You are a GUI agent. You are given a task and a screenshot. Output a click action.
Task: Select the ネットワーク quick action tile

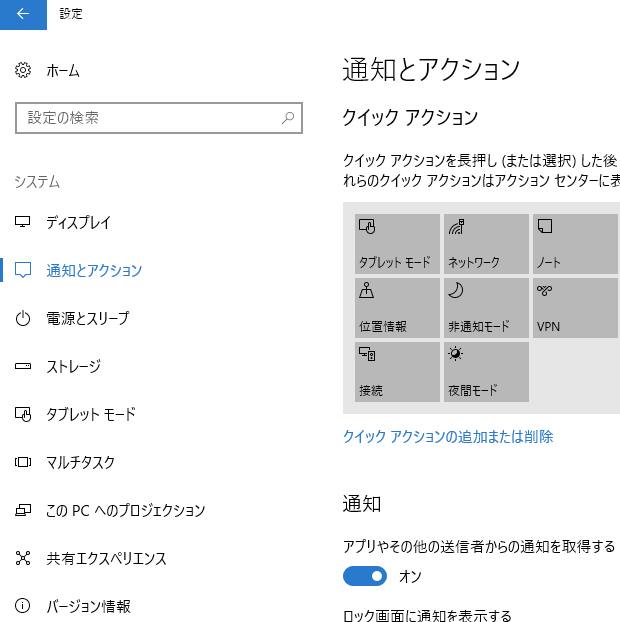coord(486,243)
